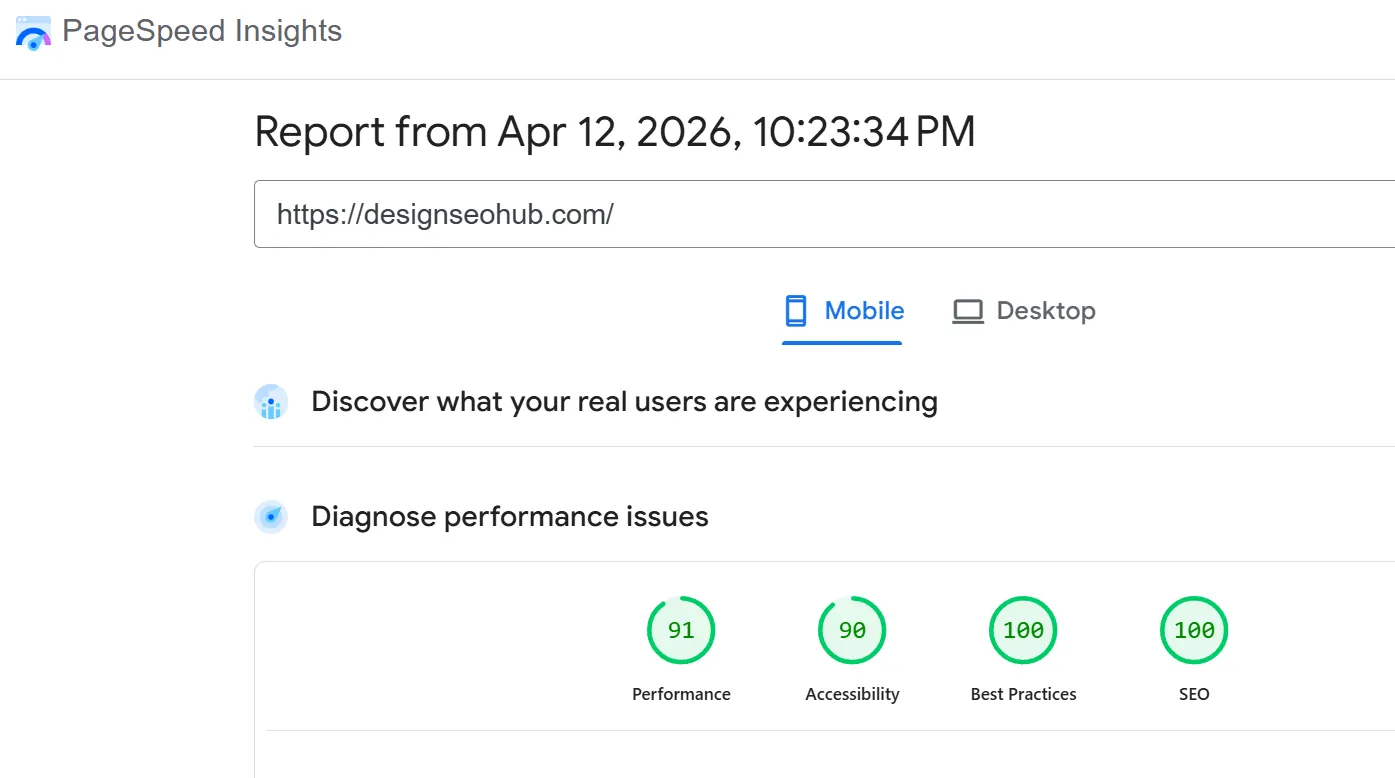Image resolution: width=1395 pixels, height=778 pixels.
Task: Click the Best Practices label text
Action: tap(1023, 694)
